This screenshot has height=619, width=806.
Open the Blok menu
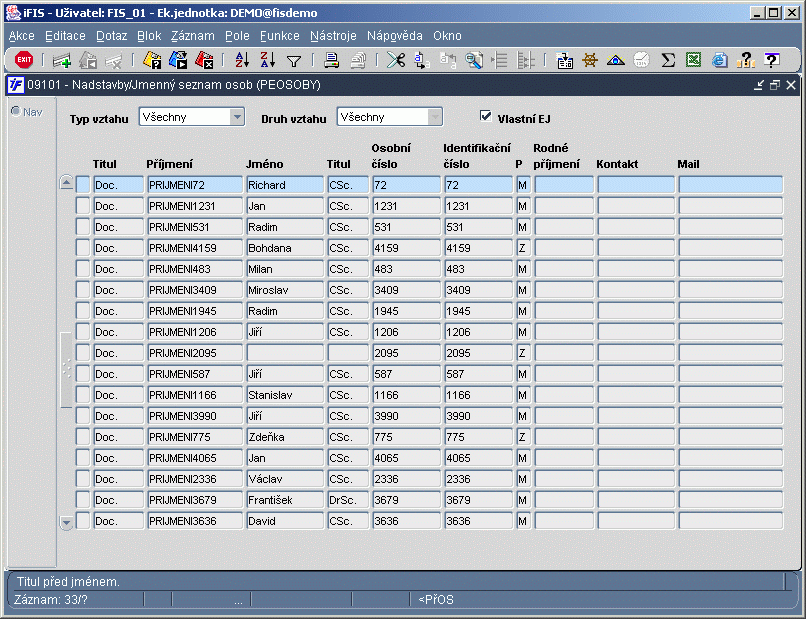pos(149,36)
